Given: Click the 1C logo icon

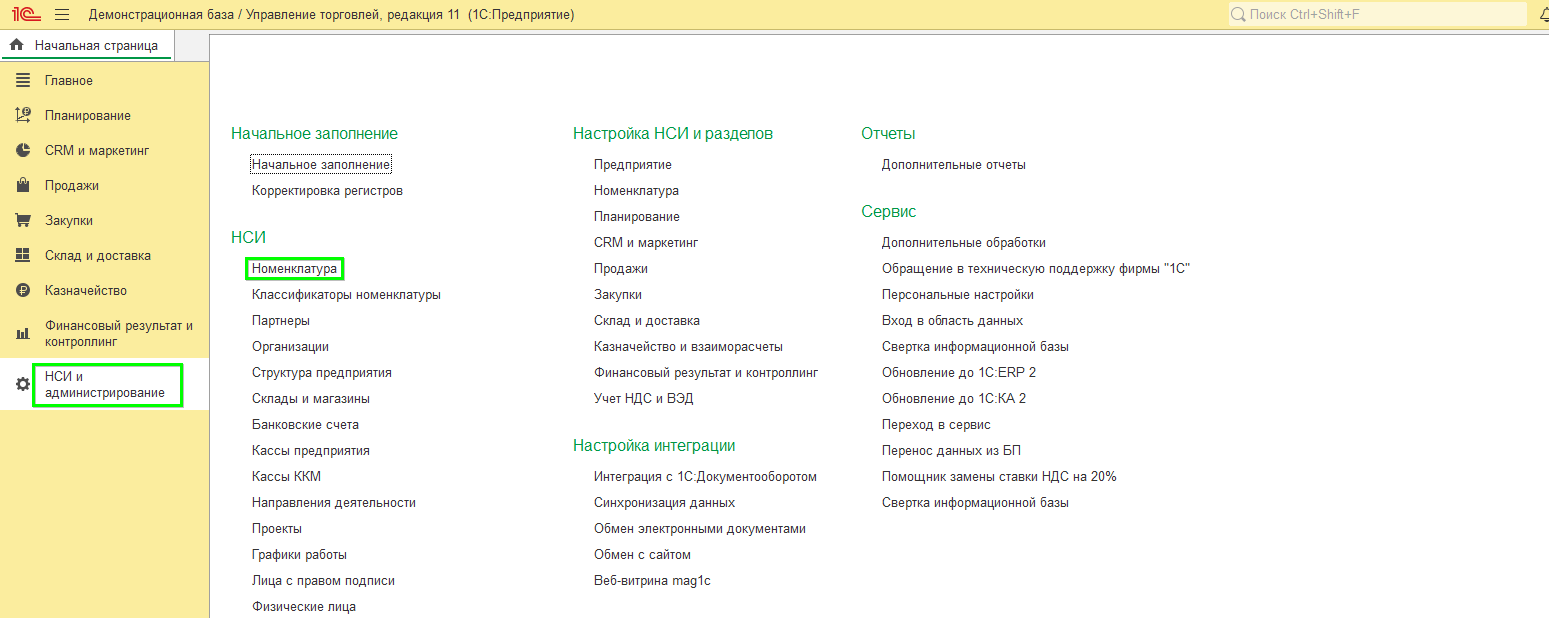Looking at the screenshot, I should [26, 14].
